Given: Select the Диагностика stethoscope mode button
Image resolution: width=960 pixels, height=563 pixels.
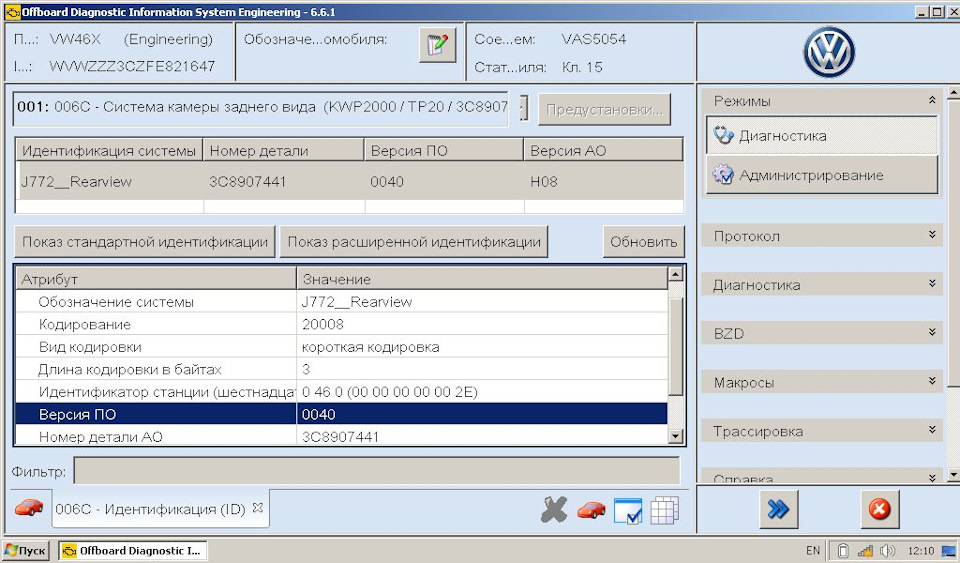Looking at the screenshot, I should pos(822,135).
